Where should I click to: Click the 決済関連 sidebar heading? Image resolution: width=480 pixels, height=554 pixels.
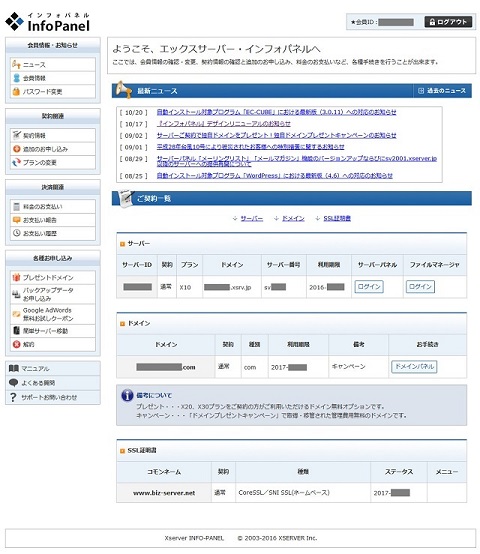(53, 187)
